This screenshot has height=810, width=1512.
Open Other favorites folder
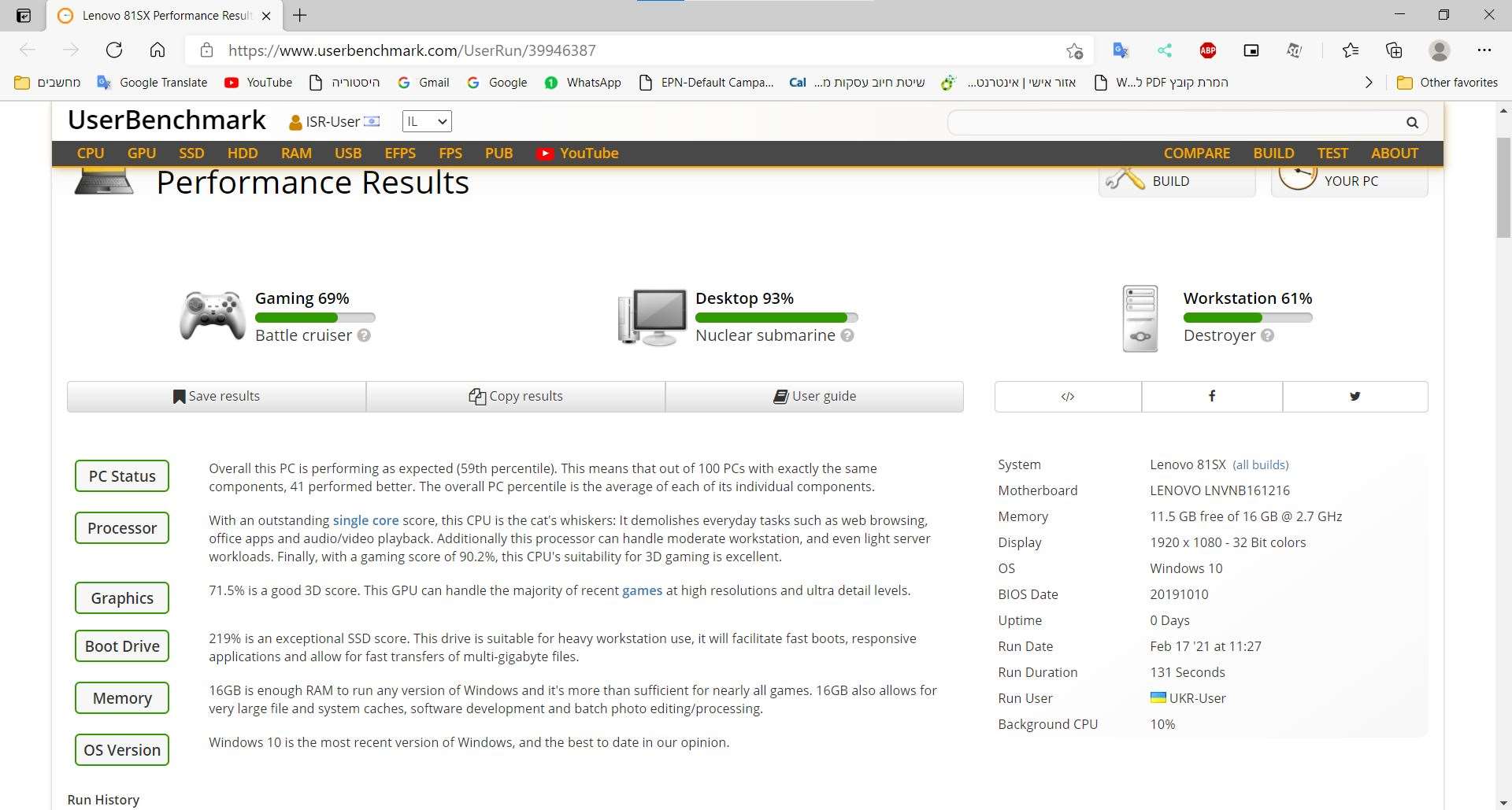(1447, 82)
